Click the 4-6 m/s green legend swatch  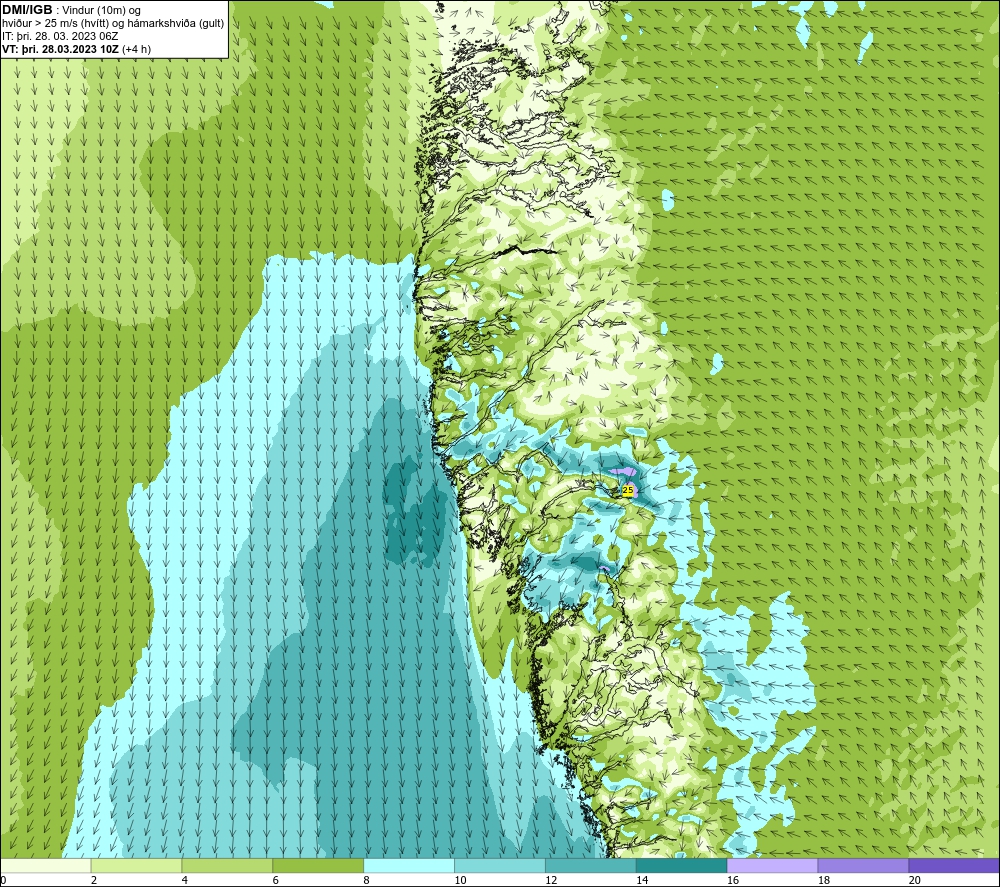pos(227,865)
